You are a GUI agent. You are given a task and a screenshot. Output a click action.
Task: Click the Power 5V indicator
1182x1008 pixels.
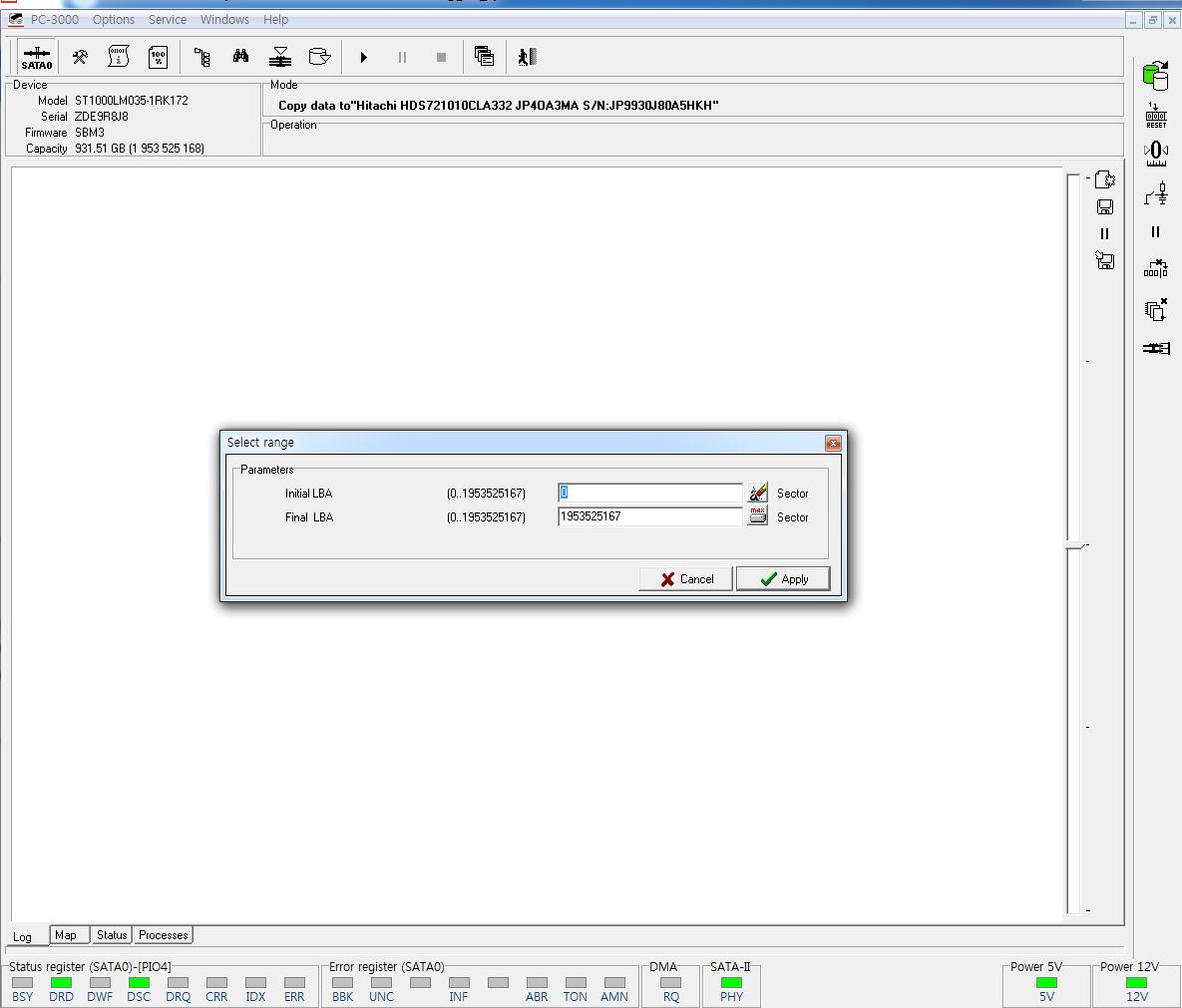click(1046, 982)
